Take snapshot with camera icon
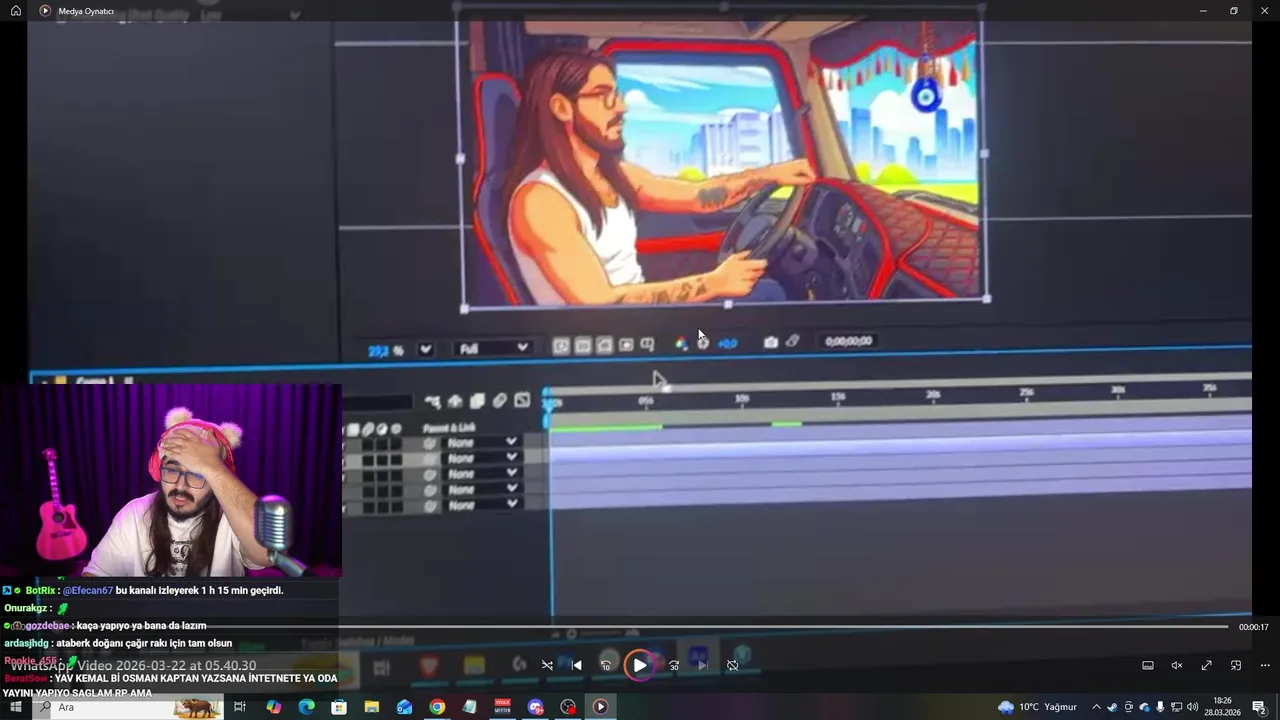 pyautogui.click(x=770, y=342)
